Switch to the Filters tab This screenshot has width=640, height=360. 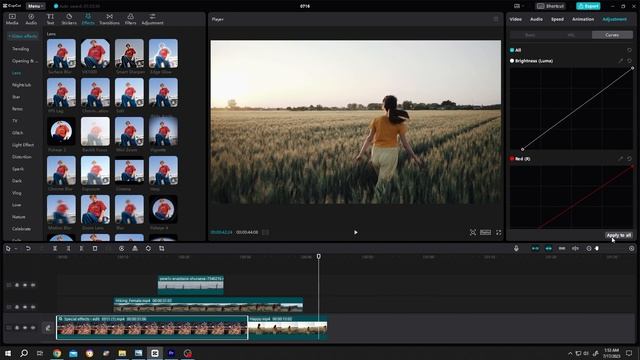click(131, 19)
